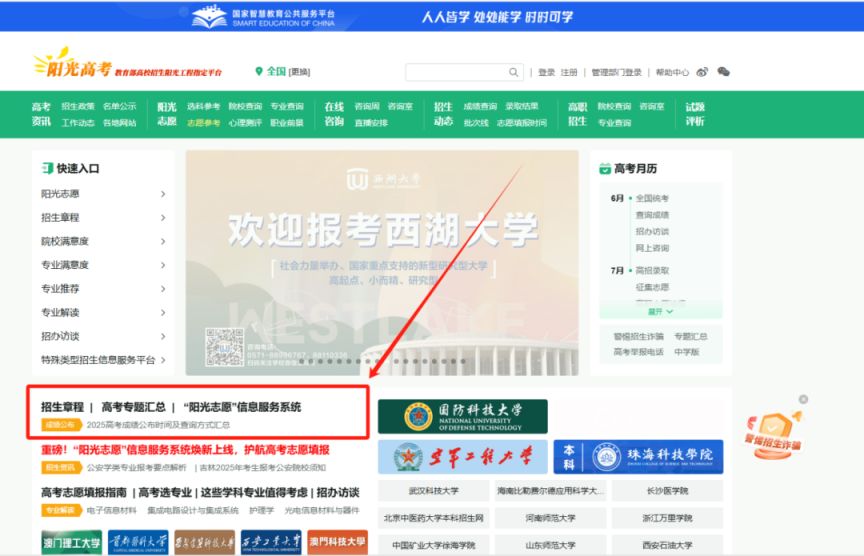Click the orange 成绩公布 tag
864x556 pixels.
pos(61,425)
